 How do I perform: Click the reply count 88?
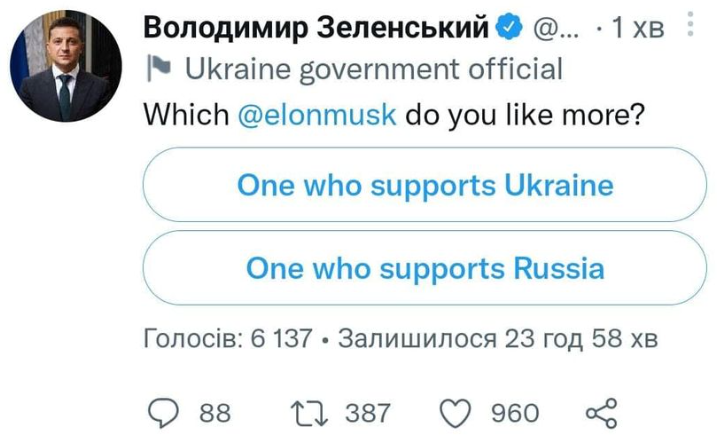pos(215,413)
